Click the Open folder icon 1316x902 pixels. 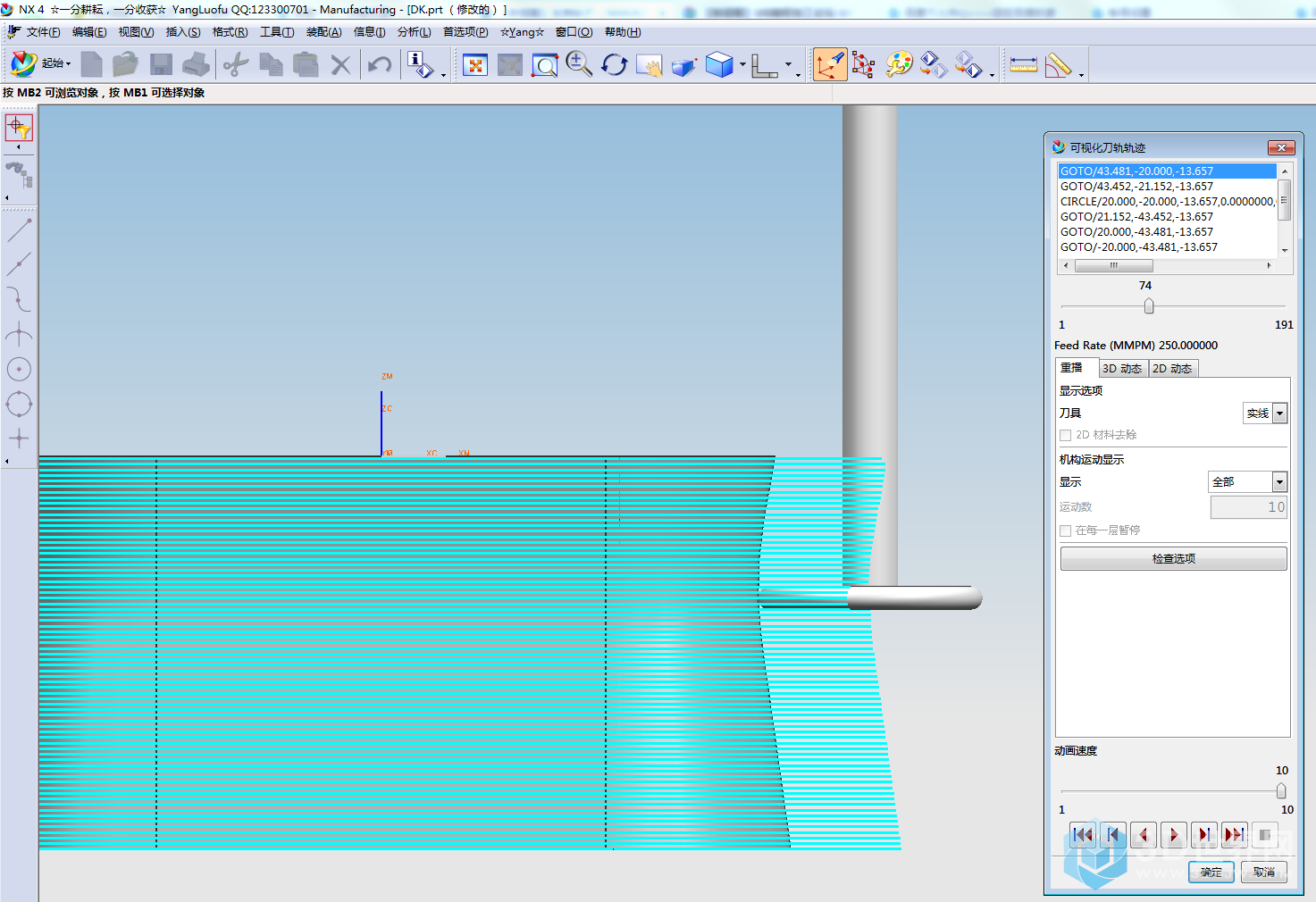(126, 64)
